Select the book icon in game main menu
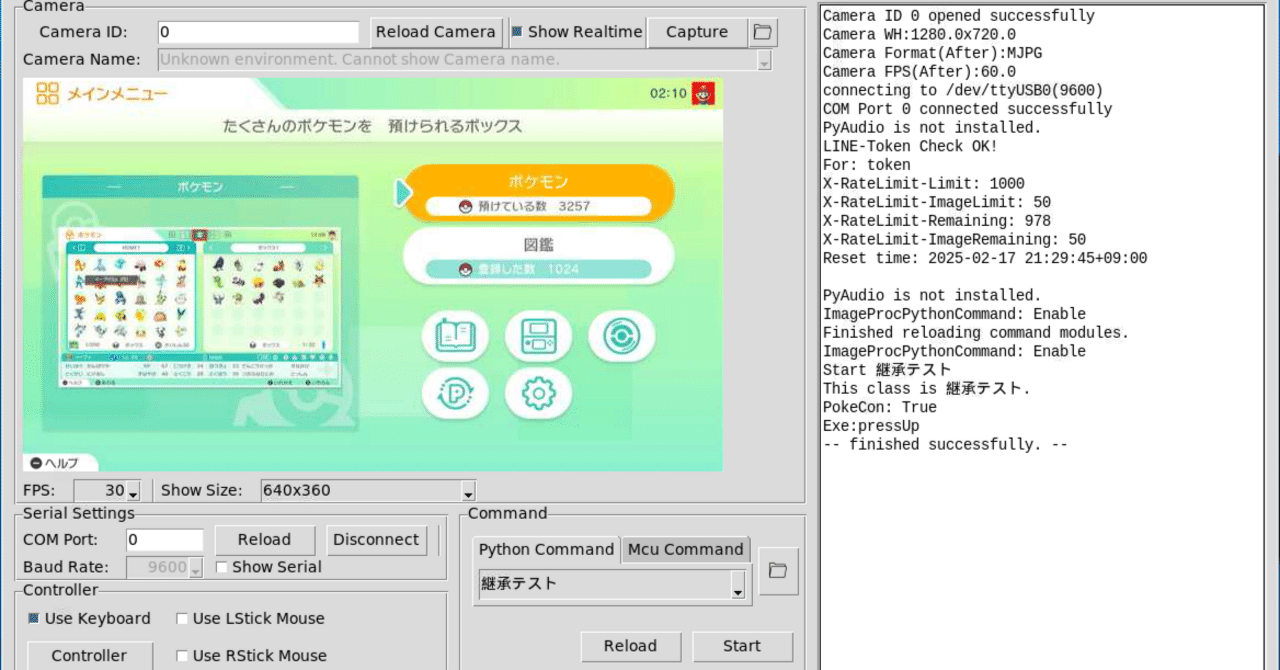This screenshot has height=670, width=1280. coord(454,336)
